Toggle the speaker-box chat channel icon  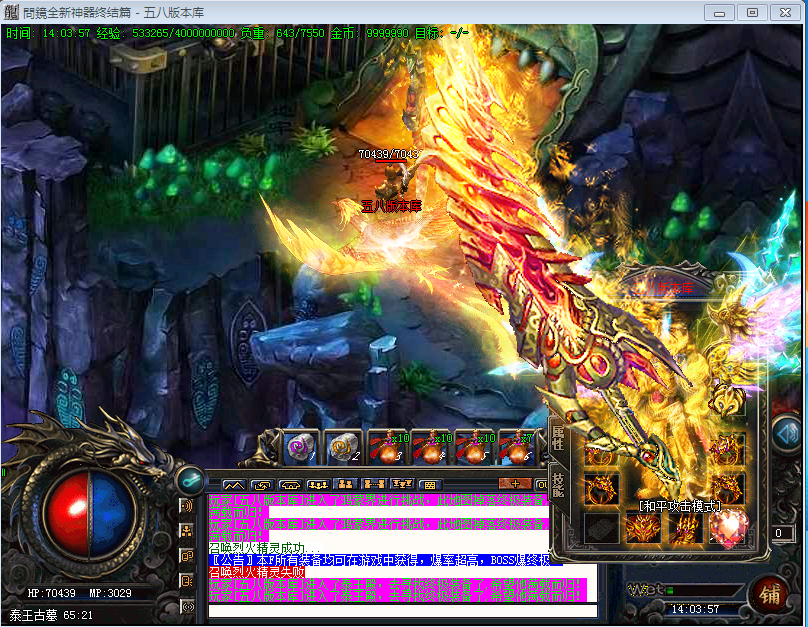(187, 581)
